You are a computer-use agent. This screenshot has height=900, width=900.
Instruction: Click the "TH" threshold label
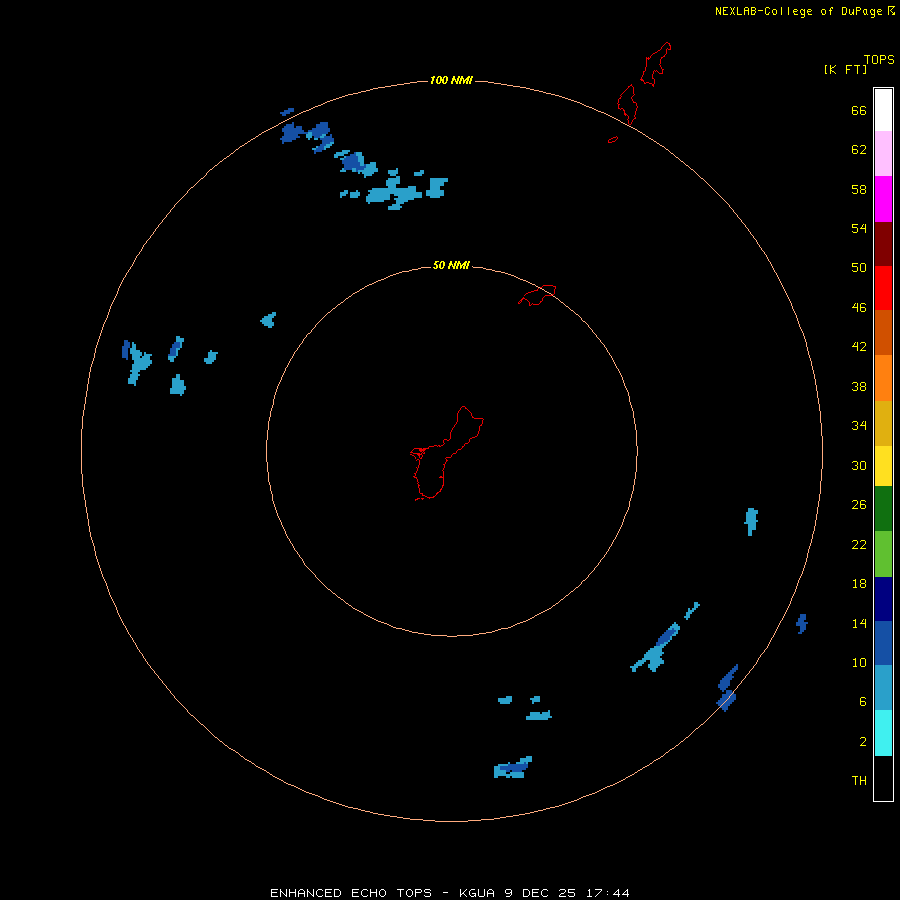coord(859,781)
